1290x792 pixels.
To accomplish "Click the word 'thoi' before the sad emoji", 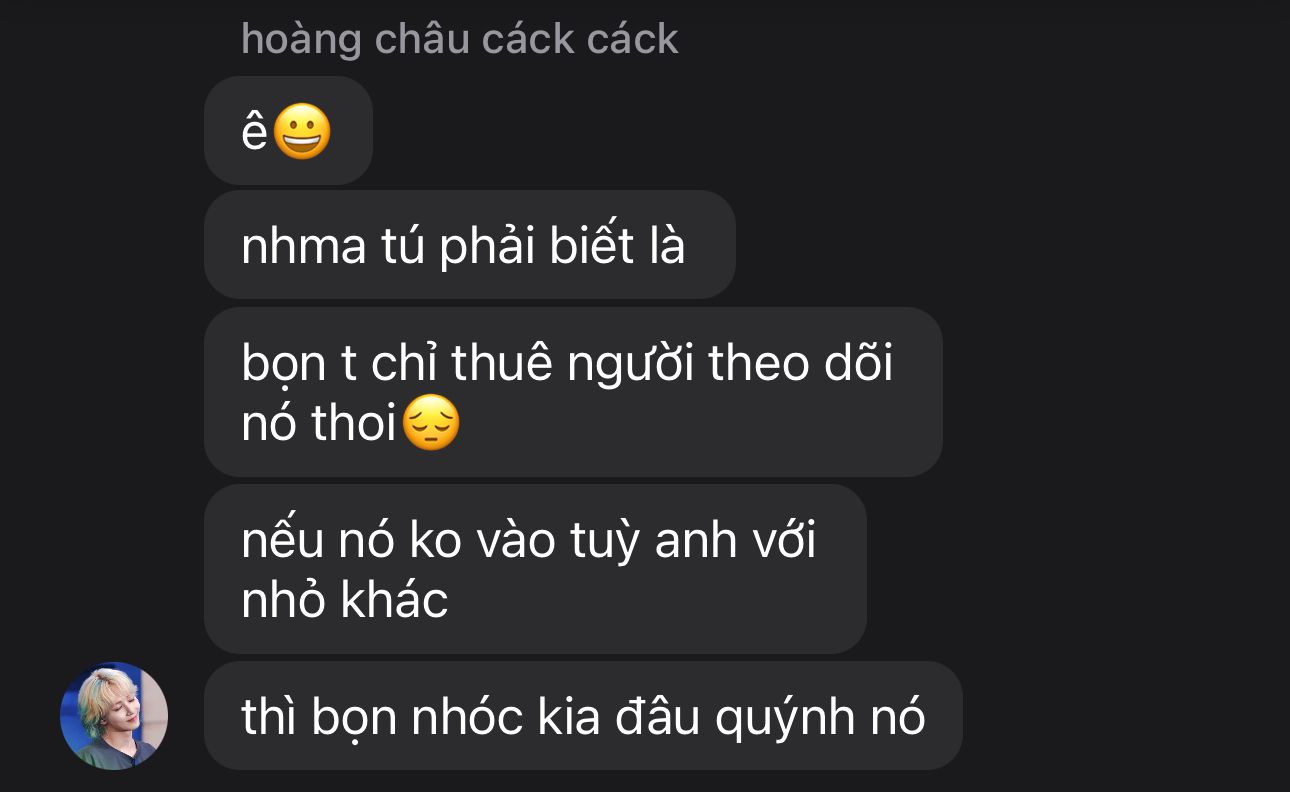I will [354, 423].
